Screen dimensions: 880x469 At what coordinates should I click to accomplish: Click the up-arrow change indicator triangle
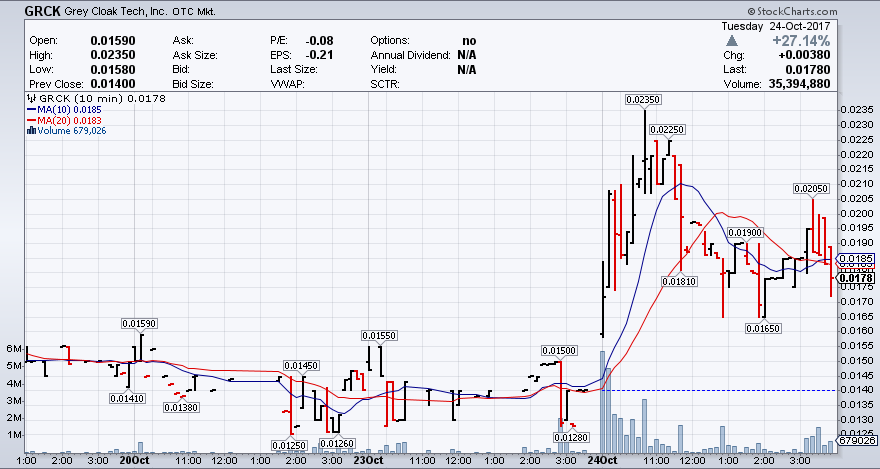732,40
